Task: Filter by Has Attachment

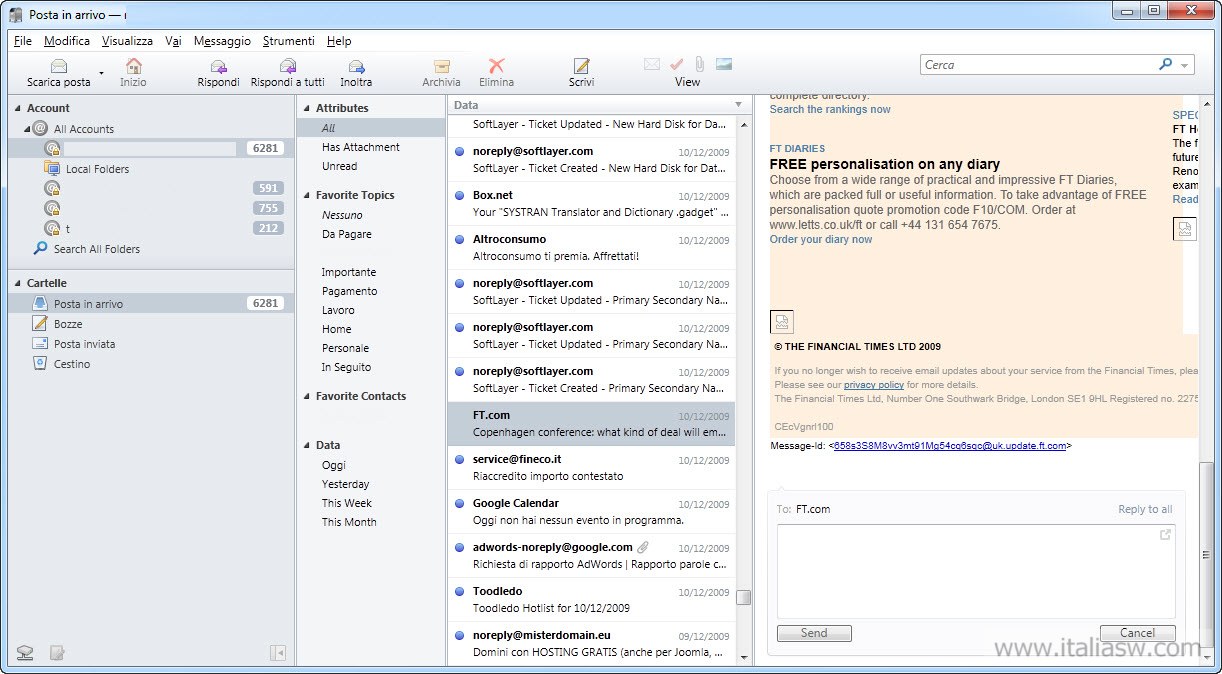Action: 361,147
